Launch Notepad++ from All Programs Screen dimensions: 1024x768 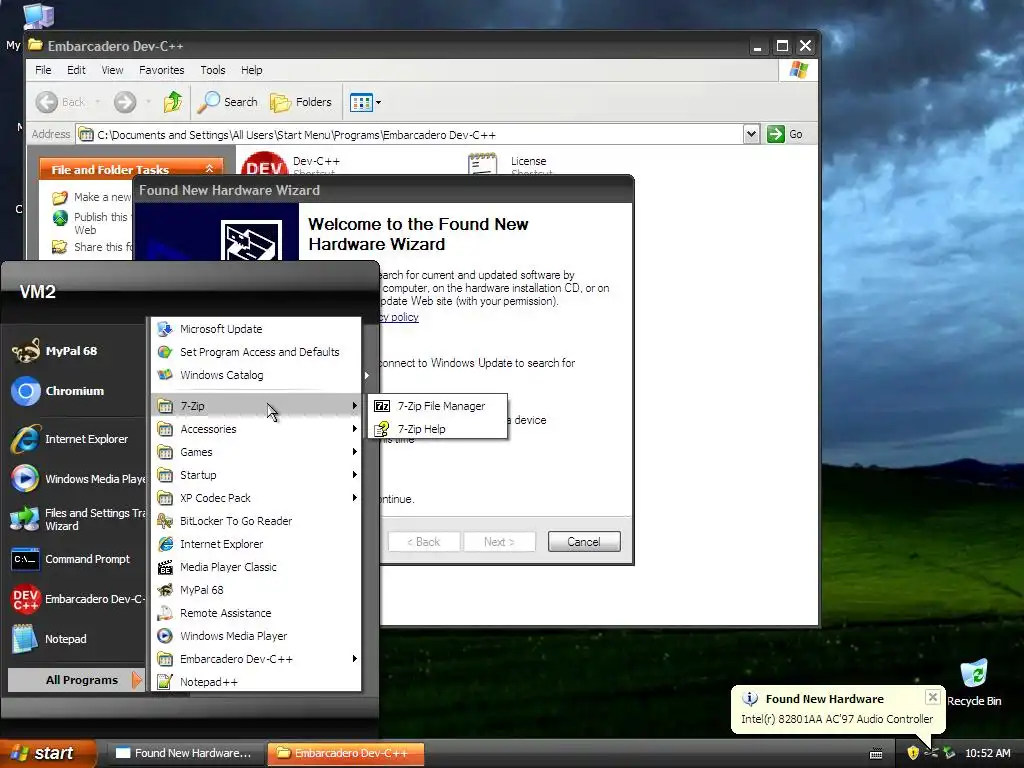[x=256, y=682]
